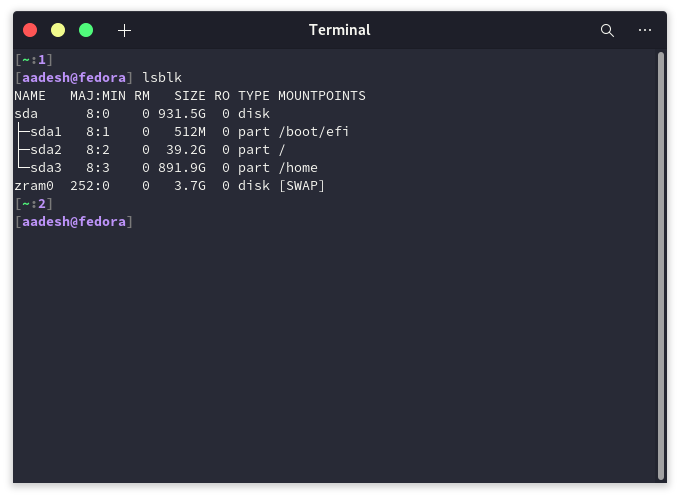Close the terminal with the red button

coord(30,30)
